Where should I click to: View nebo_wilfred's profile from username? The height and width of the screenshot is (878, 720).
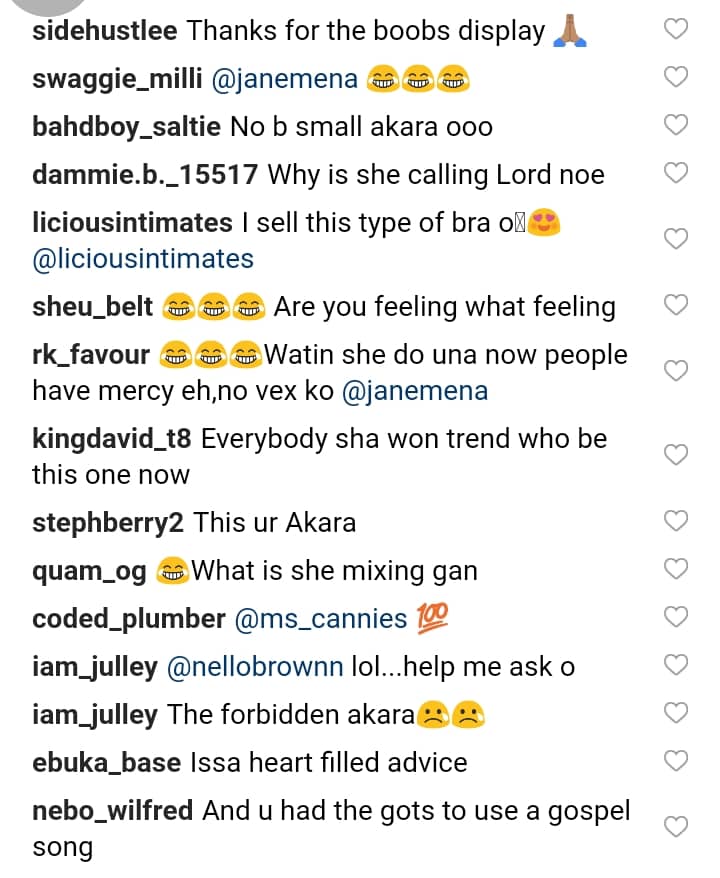tap(113, 811)
